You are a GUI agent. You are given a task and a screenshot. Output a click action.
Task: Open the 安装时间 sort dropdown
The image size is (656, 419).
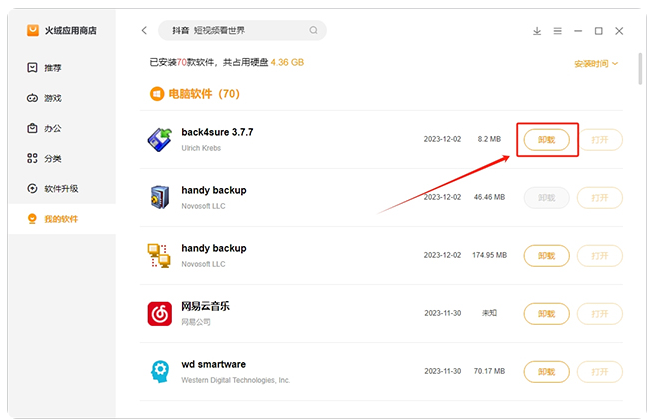596,64
